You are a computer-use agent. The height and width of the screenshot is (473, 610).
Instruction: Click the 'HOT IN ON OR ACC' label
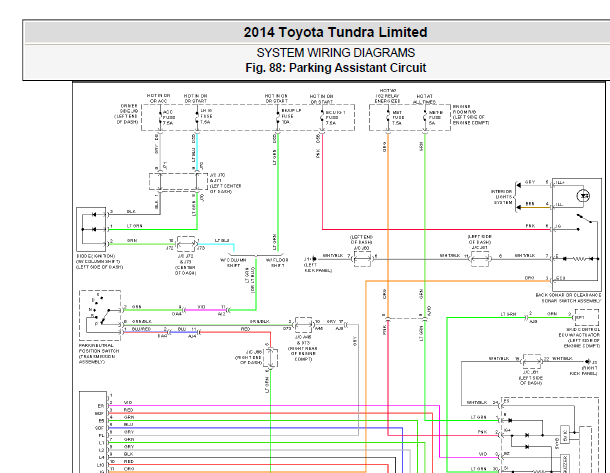(158, 98)
